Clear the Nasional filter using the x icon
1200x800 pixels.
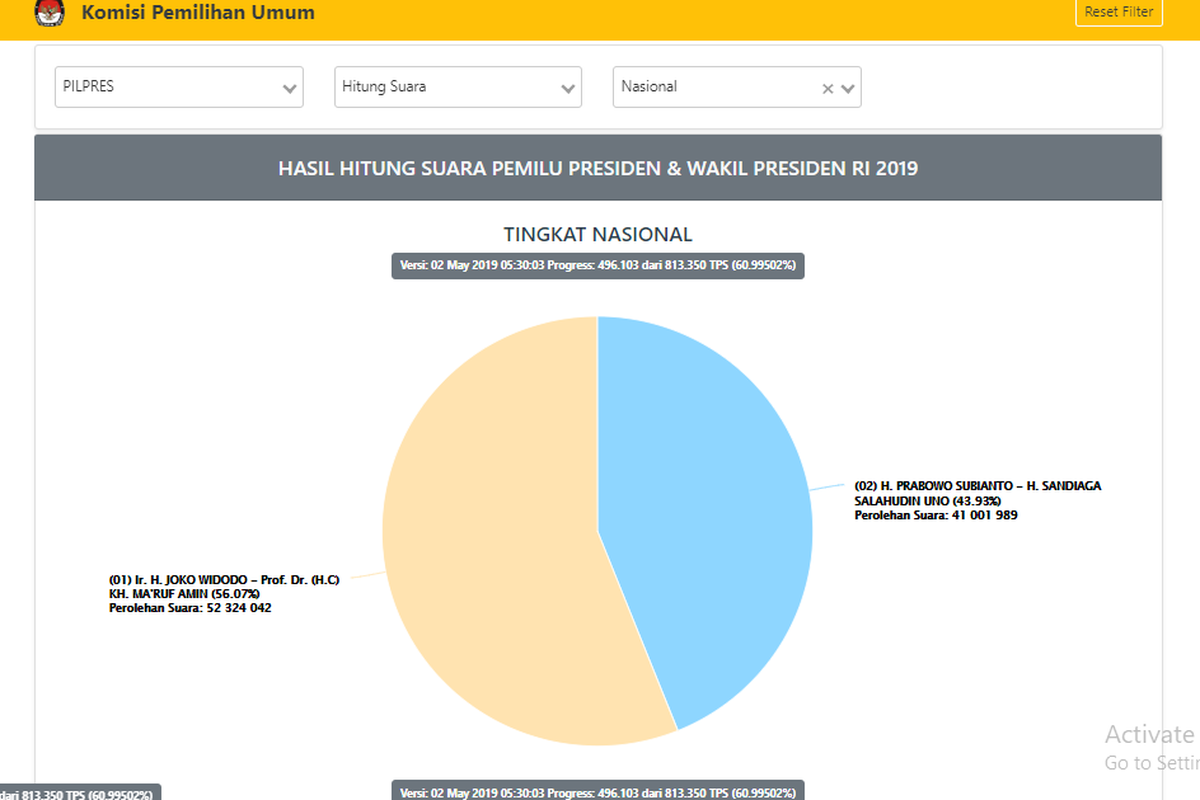tap(827, 88)
